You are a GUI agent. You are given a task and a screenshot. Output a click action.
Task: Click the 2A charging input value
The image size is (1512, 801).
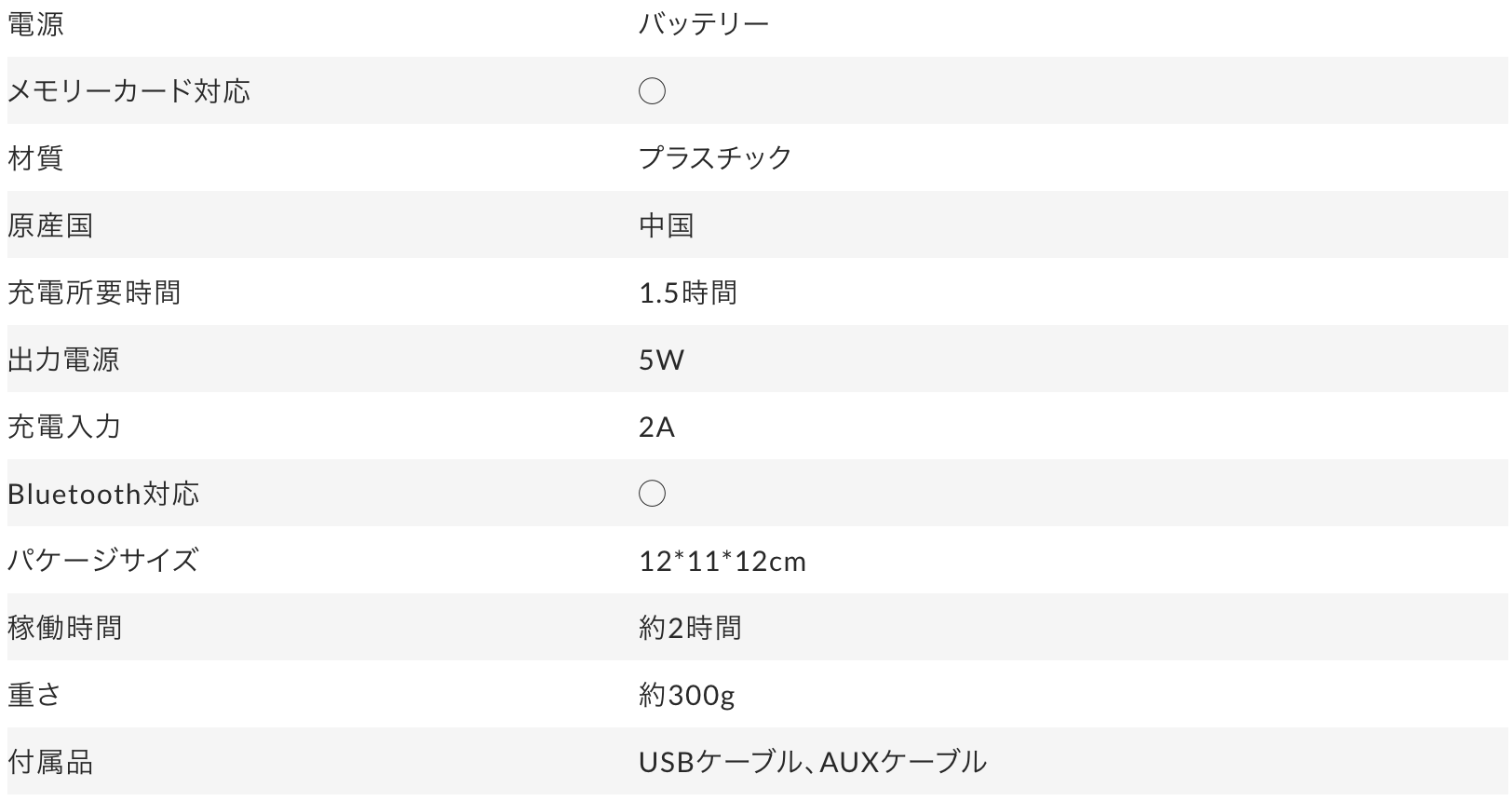[656, 427]
